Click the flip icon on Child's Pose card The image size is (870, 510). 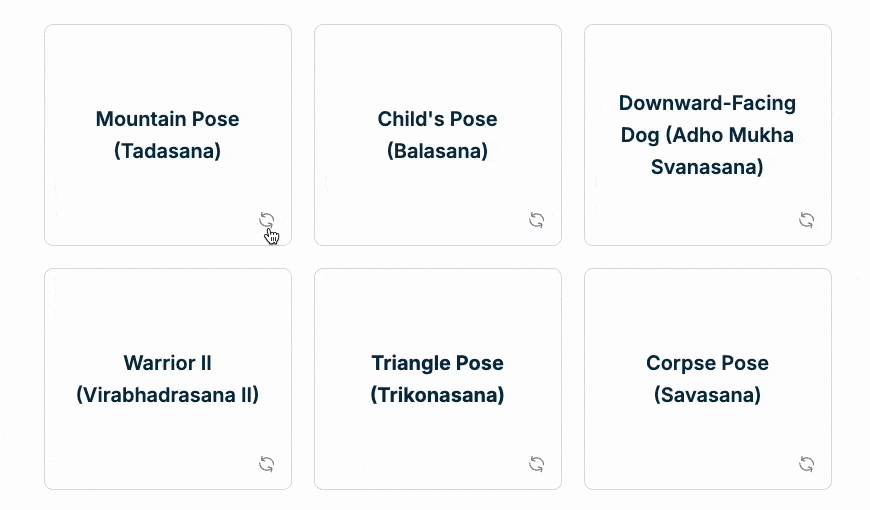tap(537, 220)
